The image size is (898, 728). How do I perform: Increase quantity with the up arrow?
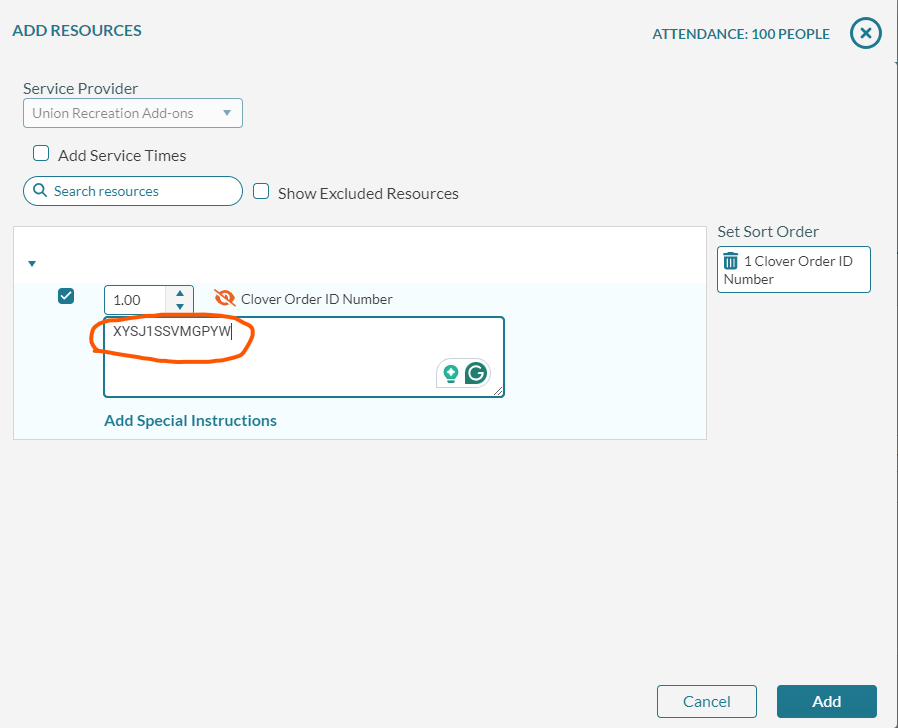click(180, 293)
